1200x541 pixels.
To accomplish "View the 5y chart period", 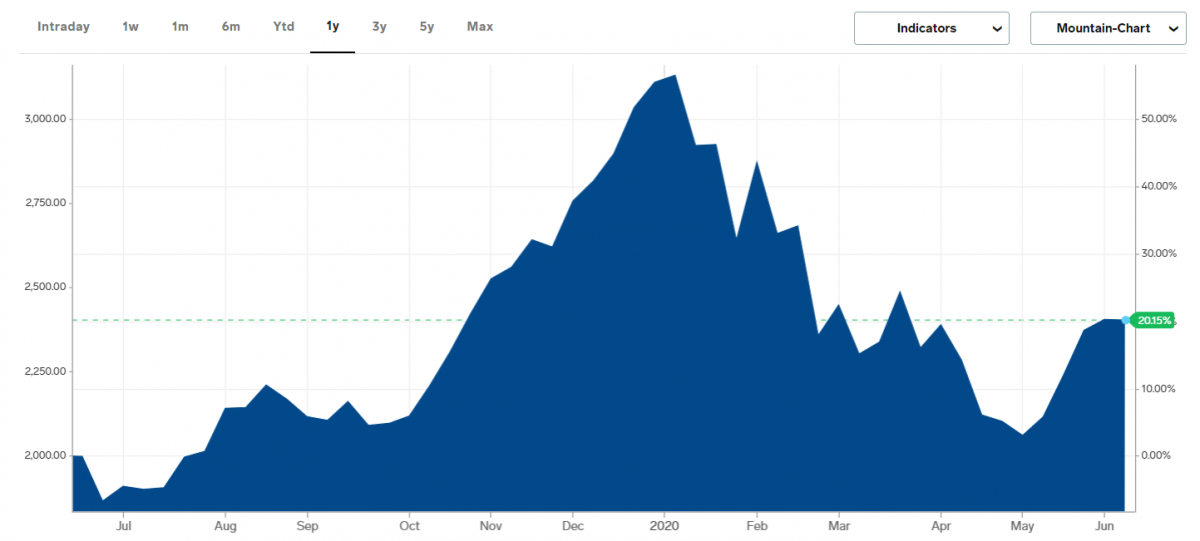I will [x=427, y=27].
